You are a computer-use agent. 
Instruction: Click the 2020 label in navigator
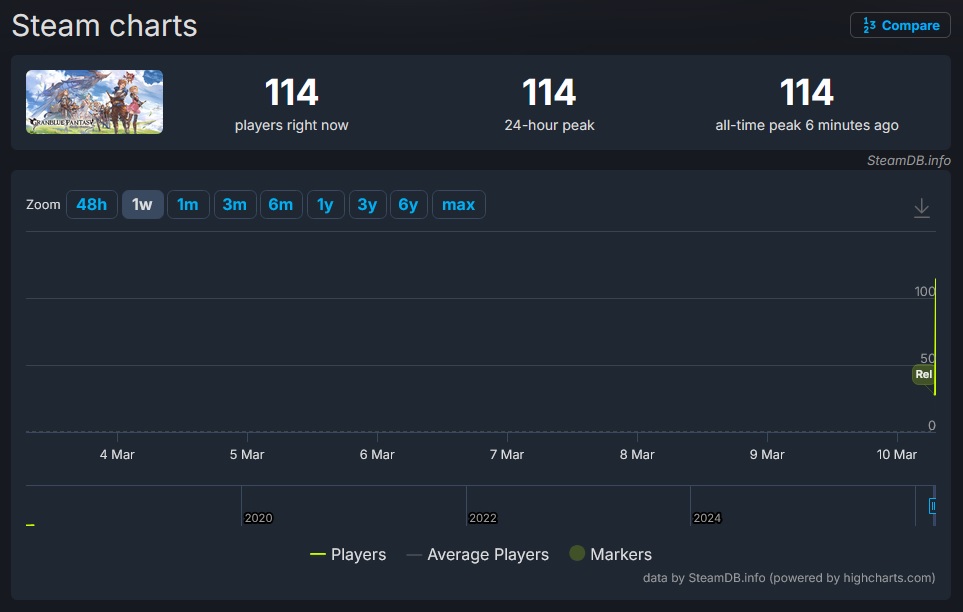point(258,518)
